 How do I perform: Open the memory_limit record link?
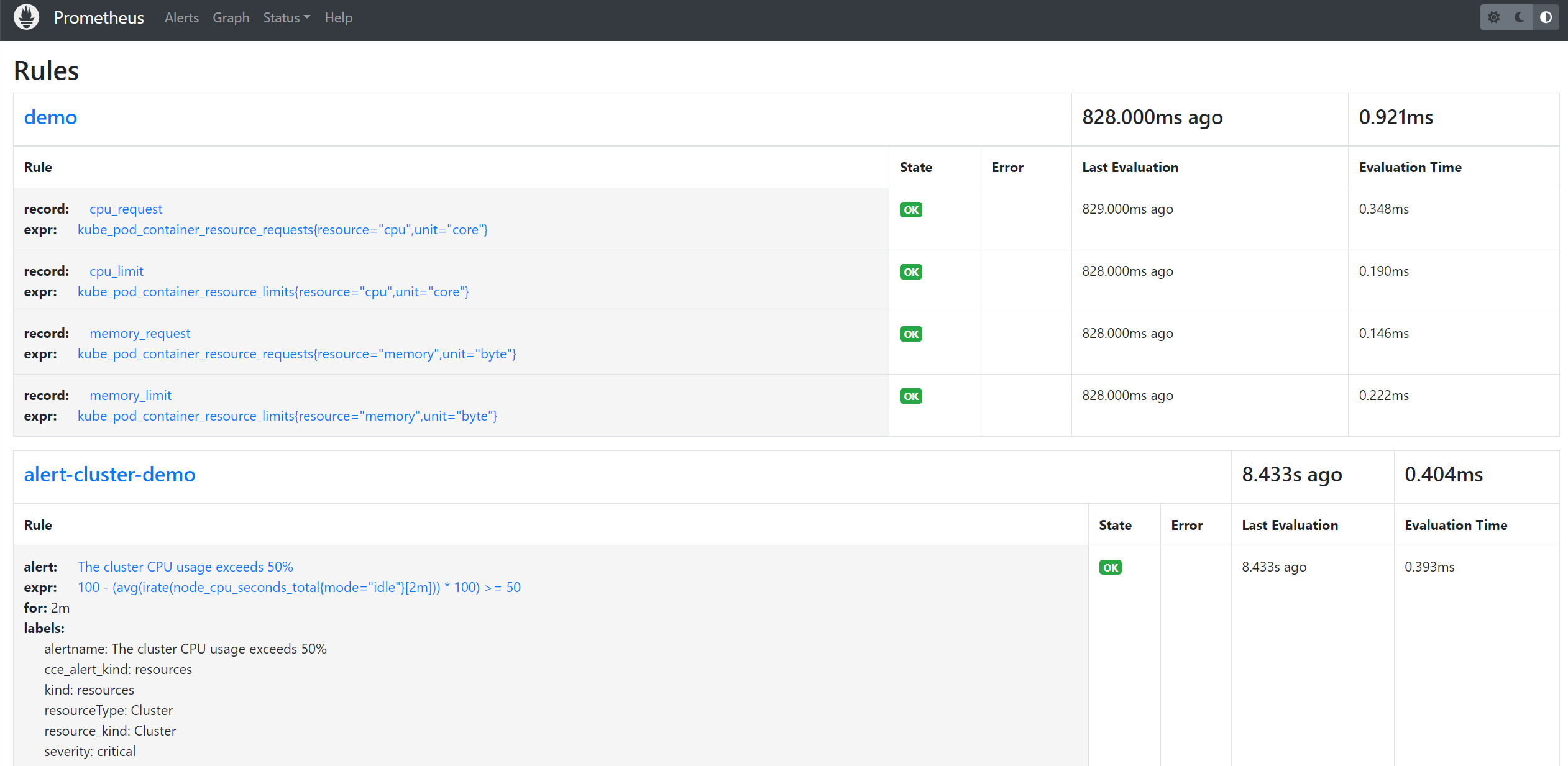pyautogui.click(x=131, y=396)
